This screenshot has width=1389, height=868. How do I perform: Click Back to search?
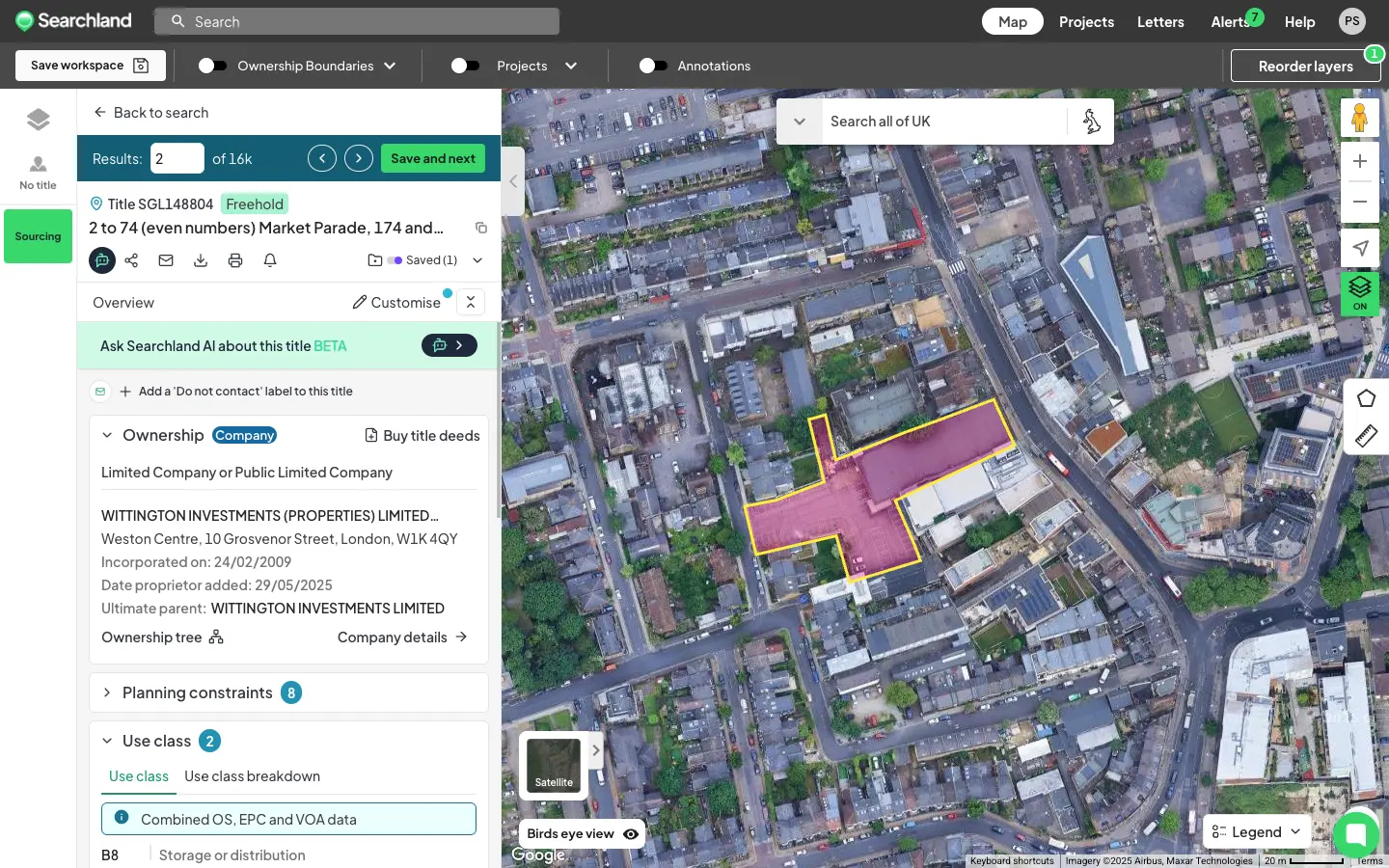[151, 112]
